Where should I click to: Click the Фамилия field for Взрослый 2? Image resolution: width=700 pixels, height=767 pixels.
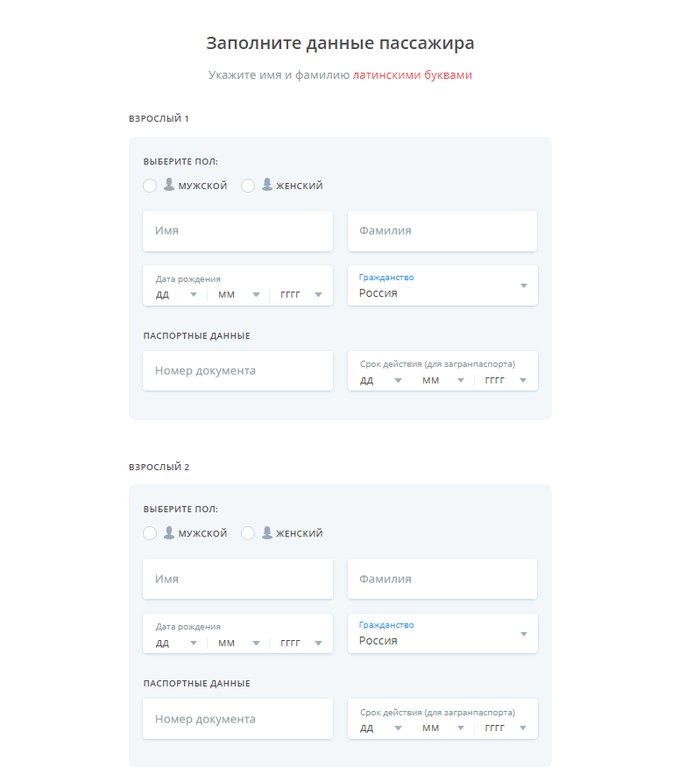coord(442,579)
